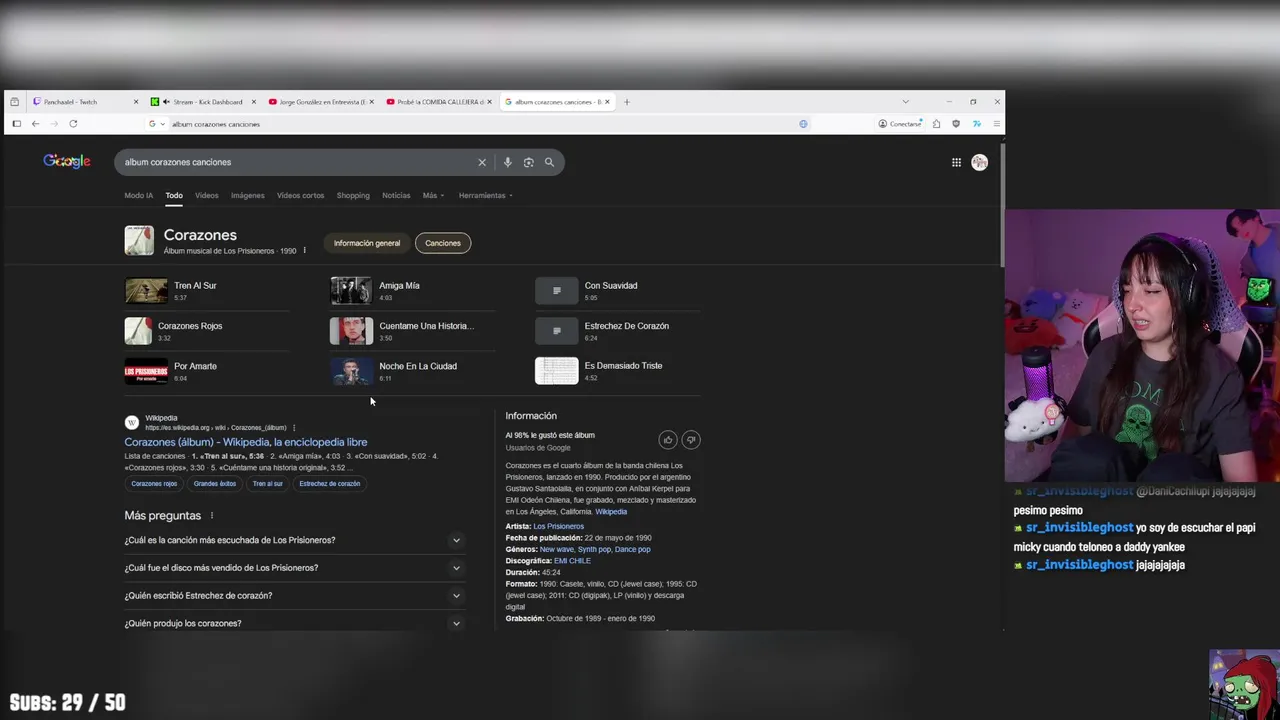This screenshot has height=720, width=1280.
Task: Select the Información general chip
Action: (x=367, y=243)
